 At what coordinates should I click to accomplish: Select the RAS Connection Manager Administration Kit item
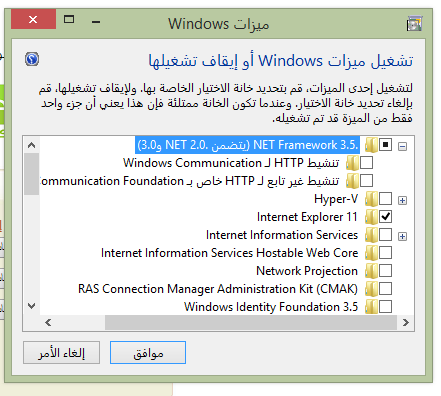pos(218,289)
